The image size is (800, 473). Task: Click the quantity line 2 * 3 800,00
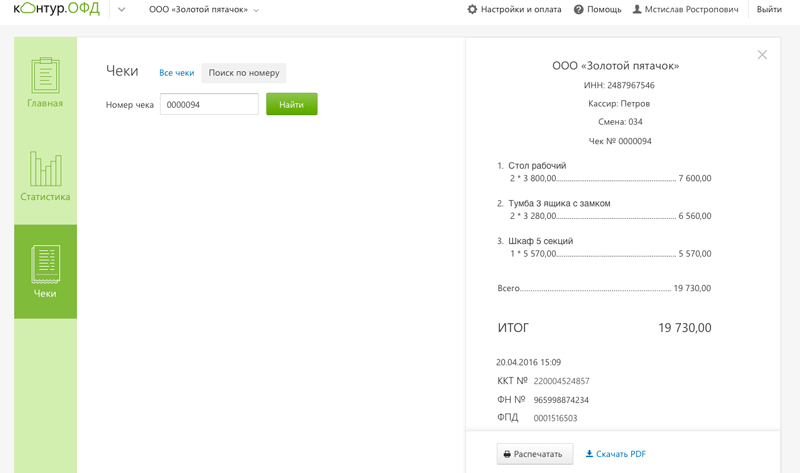533,179
